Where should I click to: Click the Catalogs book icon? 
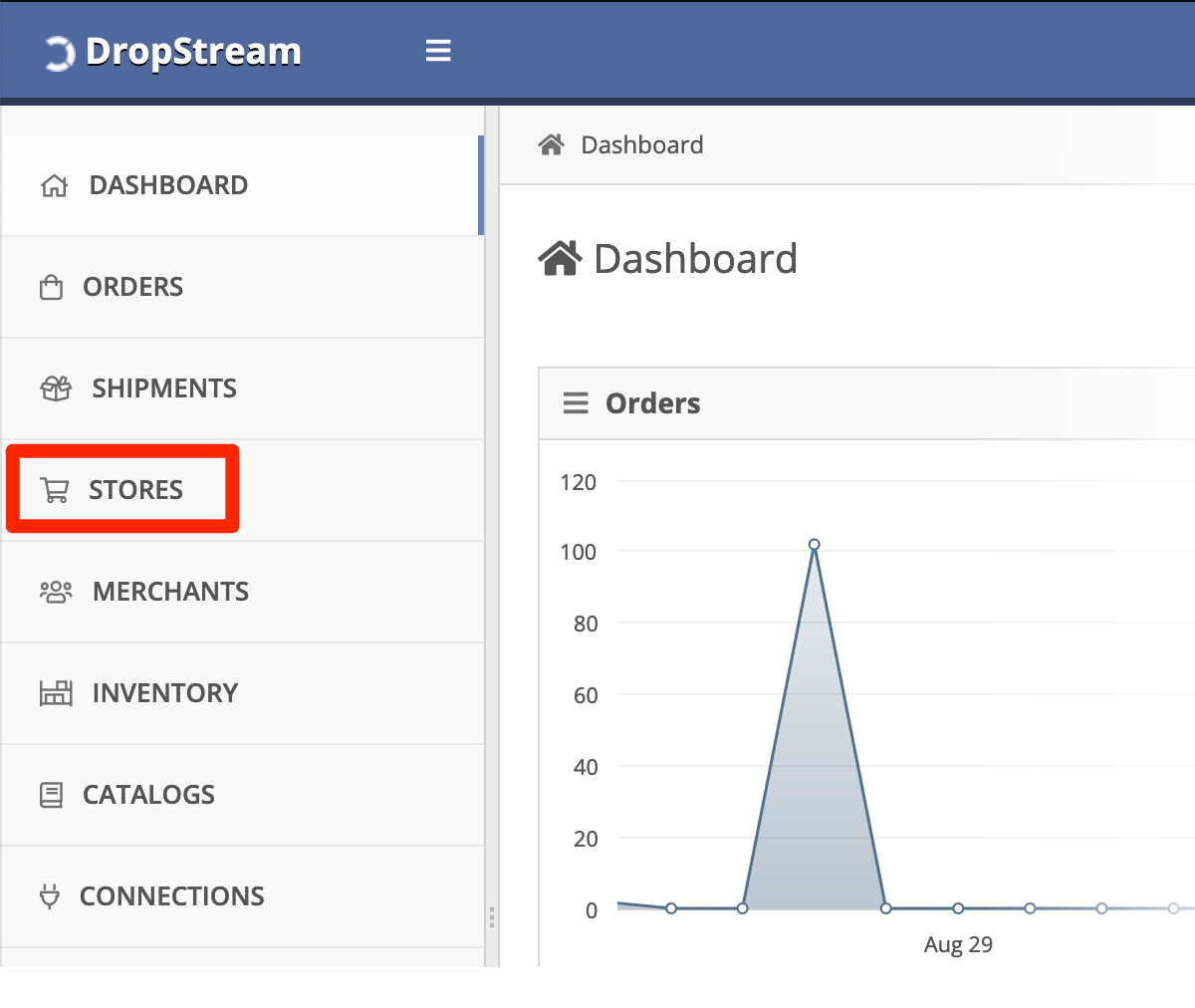[x=51, y=795]
